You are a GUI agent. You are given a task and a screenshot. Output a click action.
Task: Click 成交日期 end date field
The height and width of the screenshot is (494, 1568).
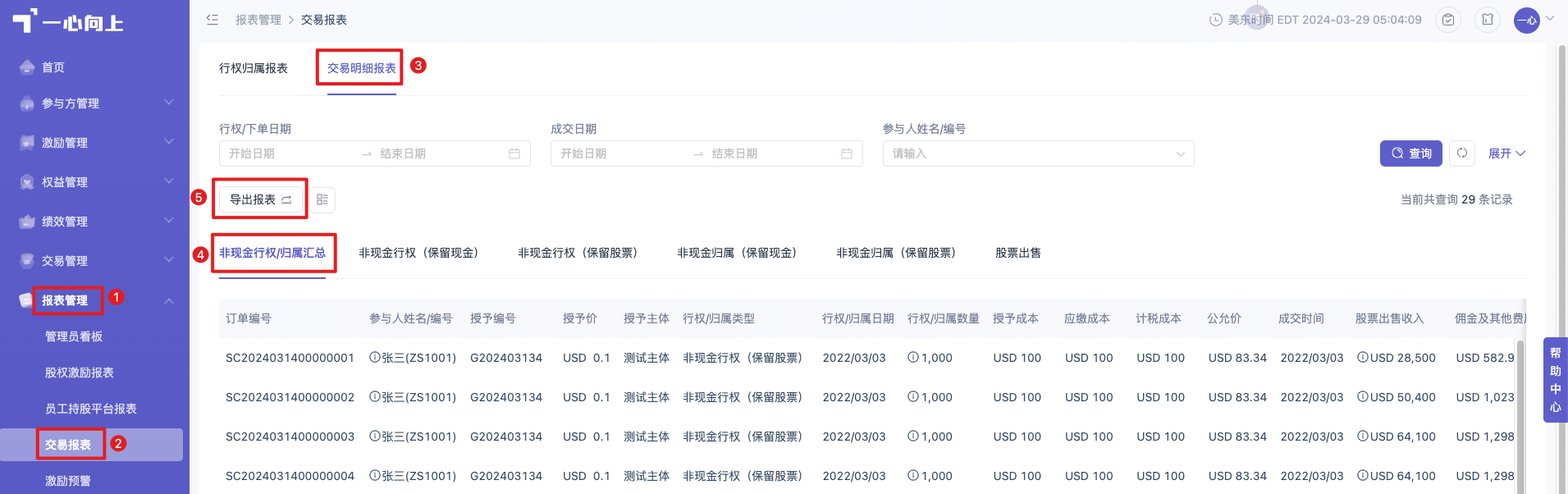pos(771,153)
